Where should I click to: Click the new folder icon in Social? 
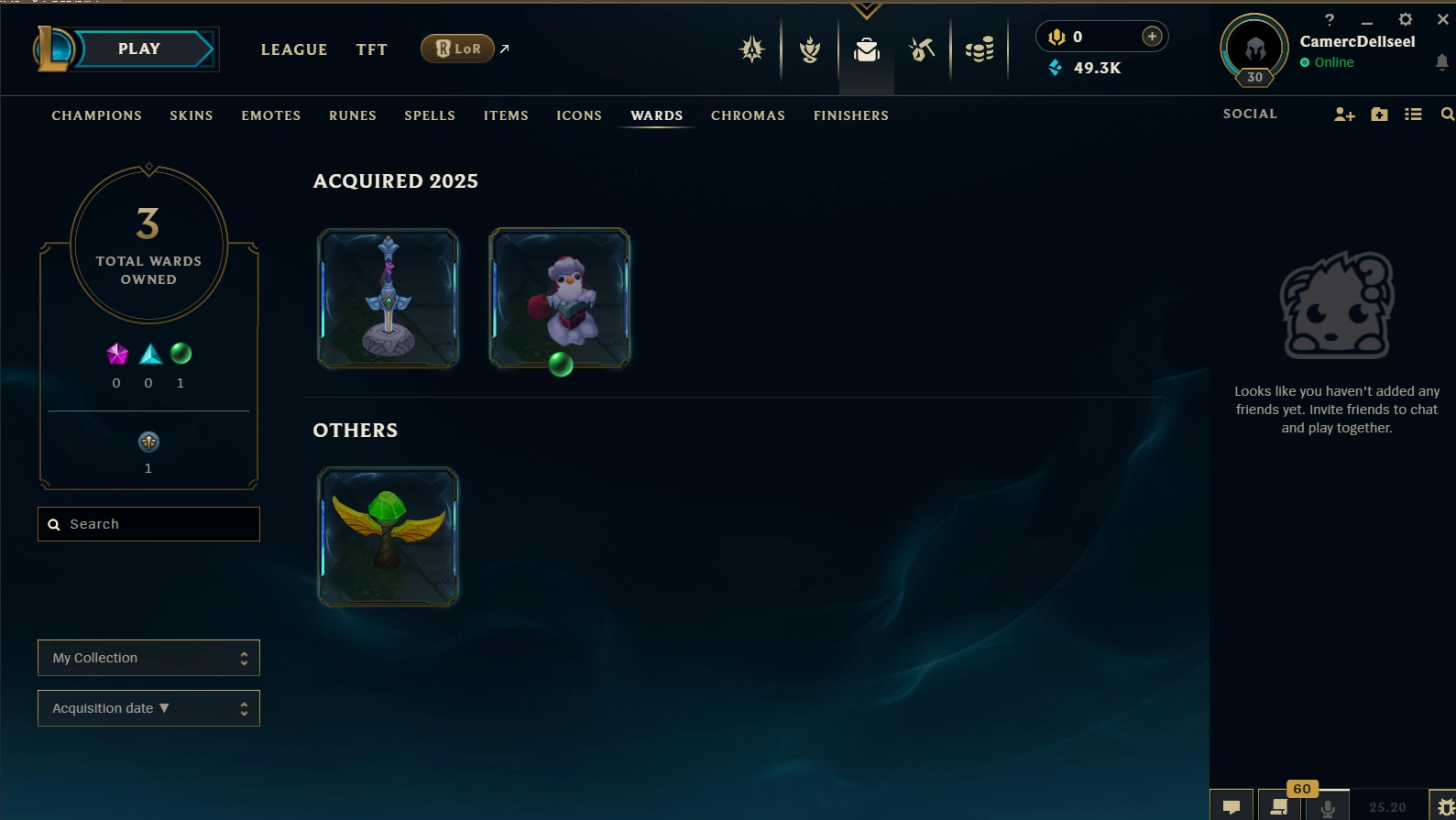[x=1379, y=115]
